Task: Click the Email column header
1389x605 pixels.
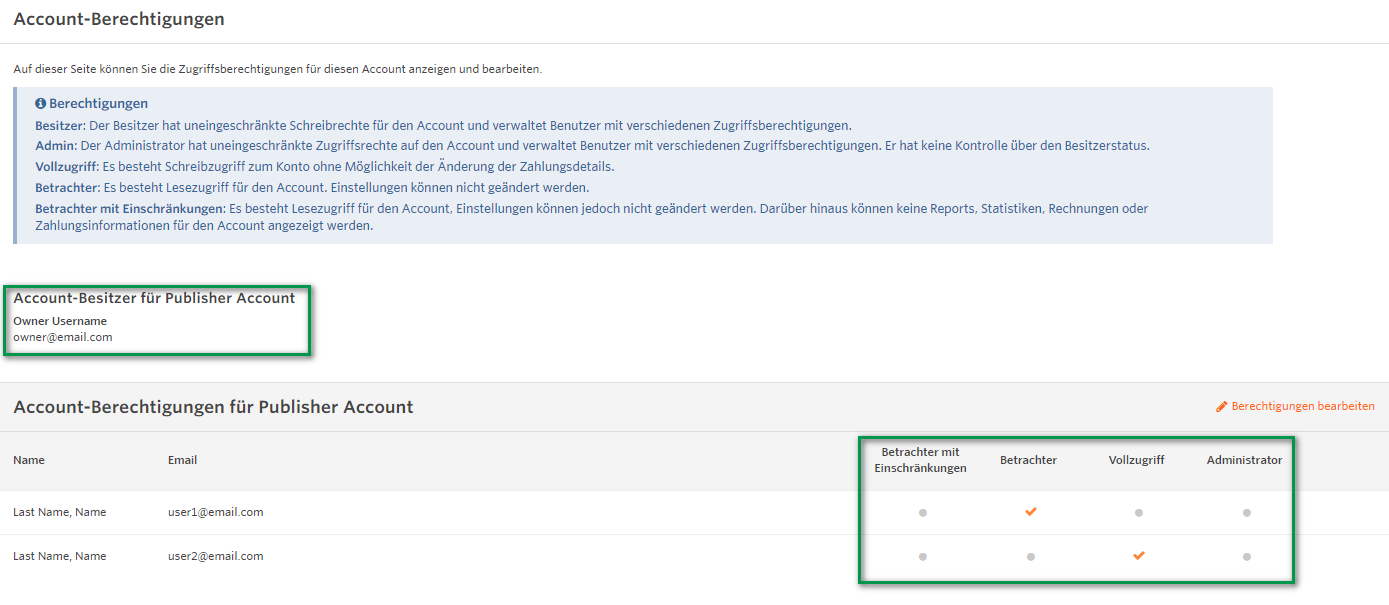Action: (182, 460)
